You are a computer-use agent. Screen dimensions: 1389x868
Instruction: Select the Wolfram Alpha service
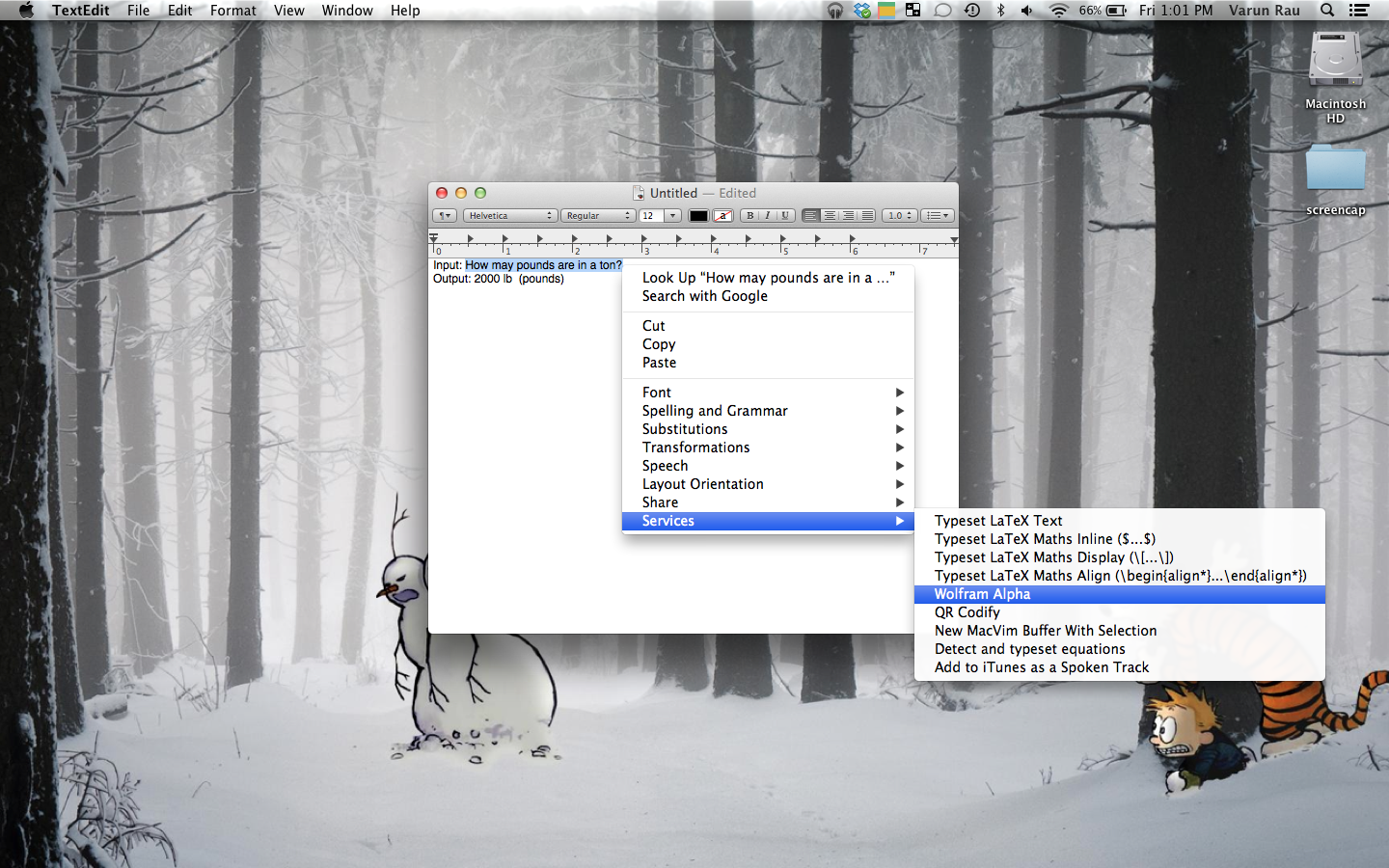click(x=1119, y=594)
